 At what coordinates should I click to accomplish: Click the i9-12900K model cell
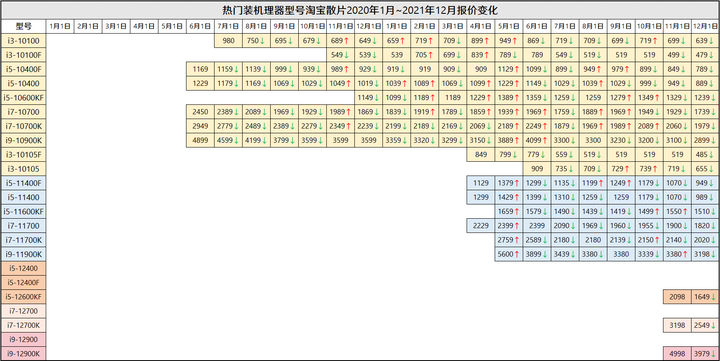pos(23,354)
